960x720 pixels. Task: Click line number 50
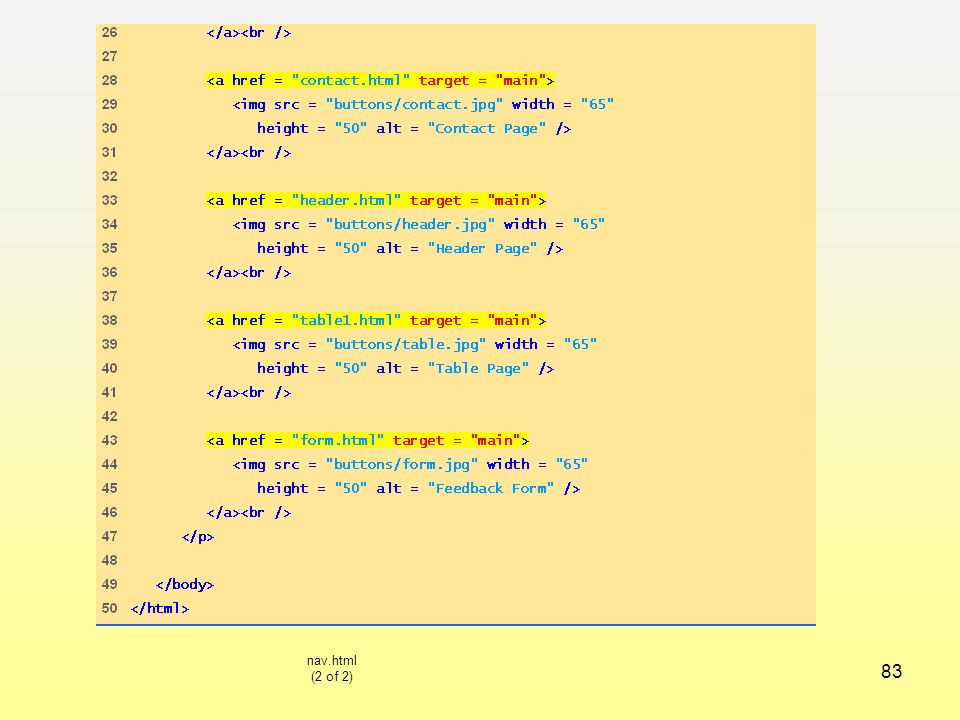(110, 608)
